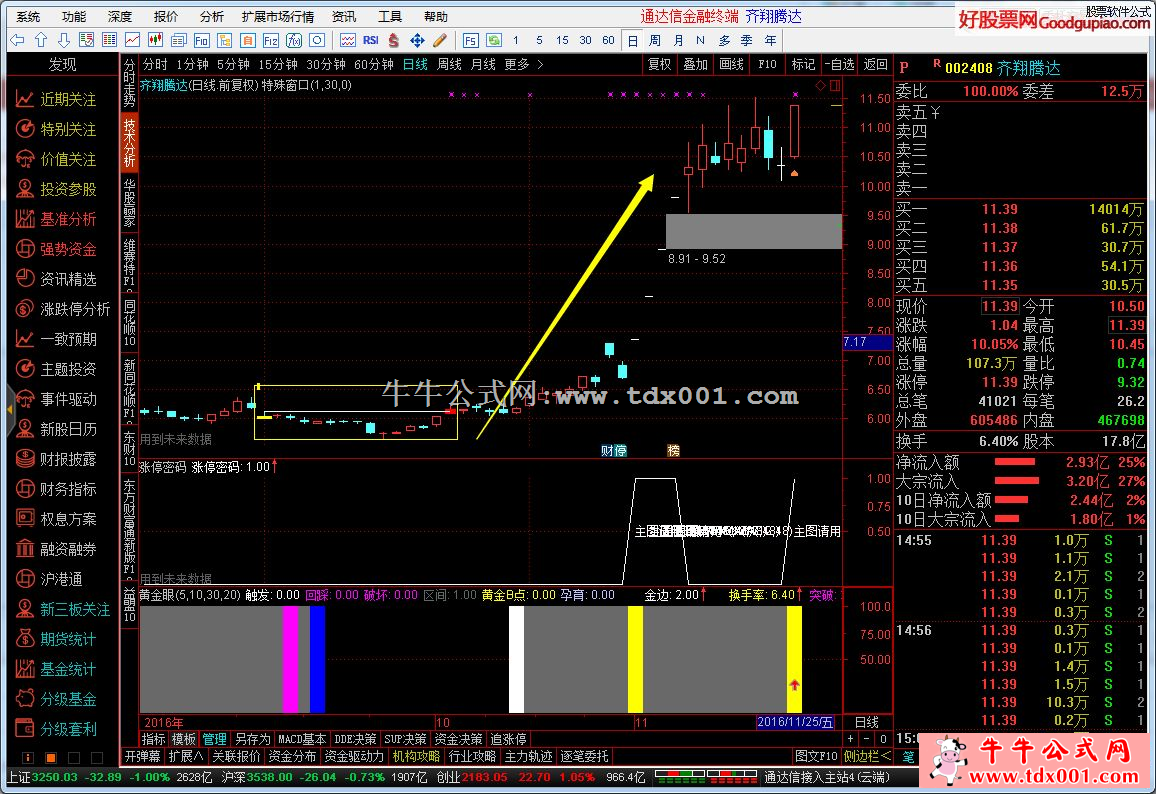Click the 返回 back button
This screenshot has height=794, width=1156.
tap(875, 64)
